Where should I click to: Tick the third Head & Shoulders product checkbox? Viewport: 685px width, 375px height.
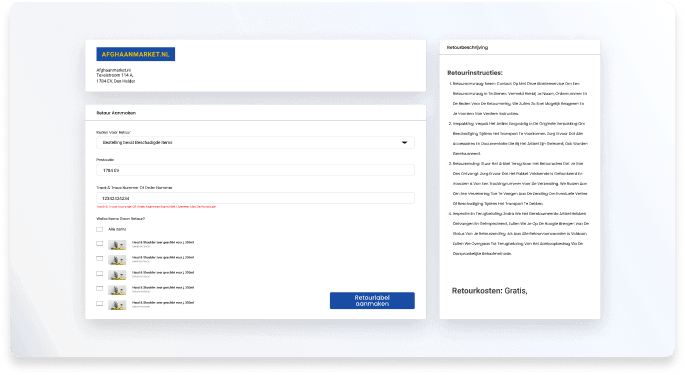pos(100,274)
